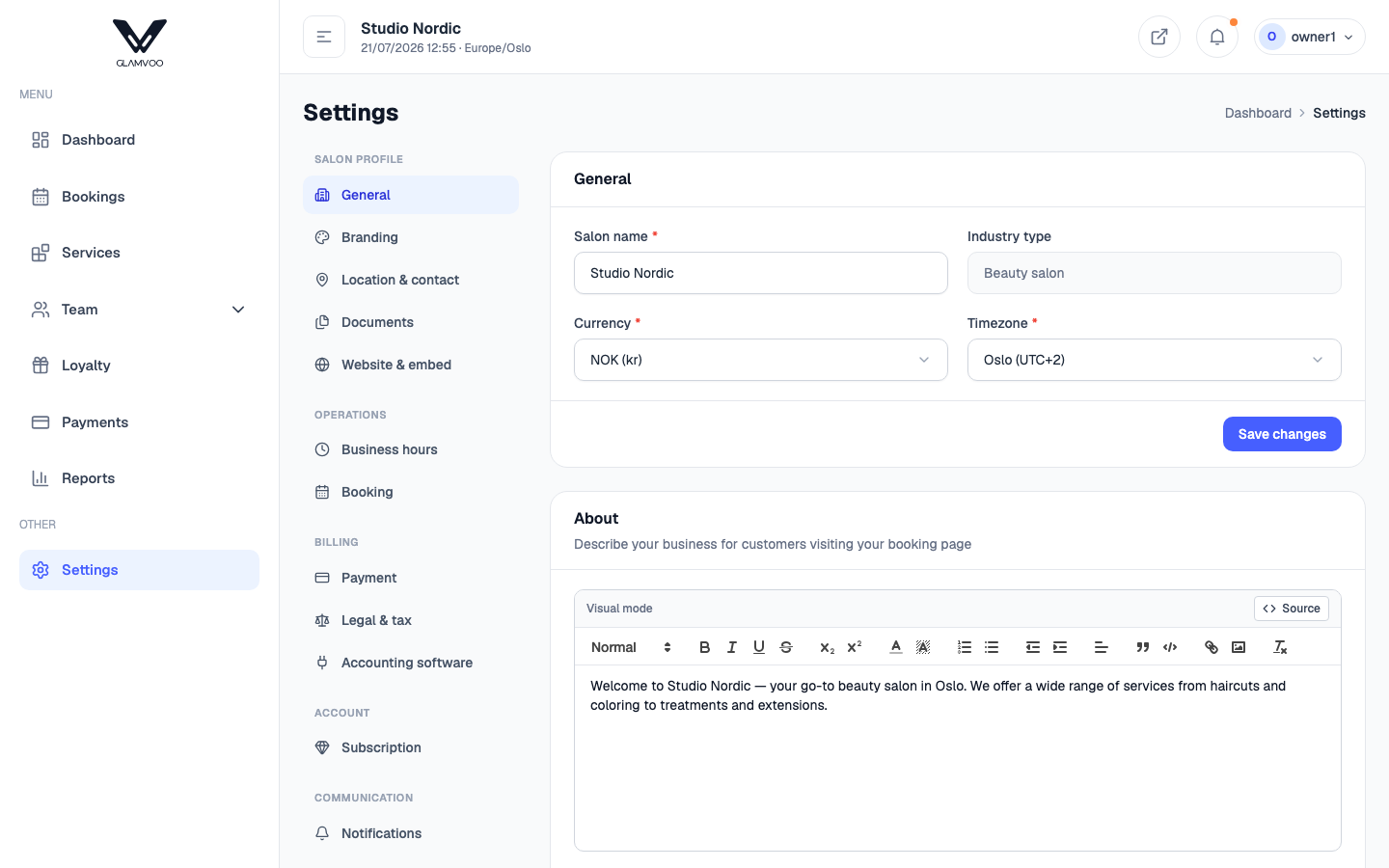The image size is (1389, 868).
Task: Apply strikethrough in the About editor
Action: coord(786,647)
